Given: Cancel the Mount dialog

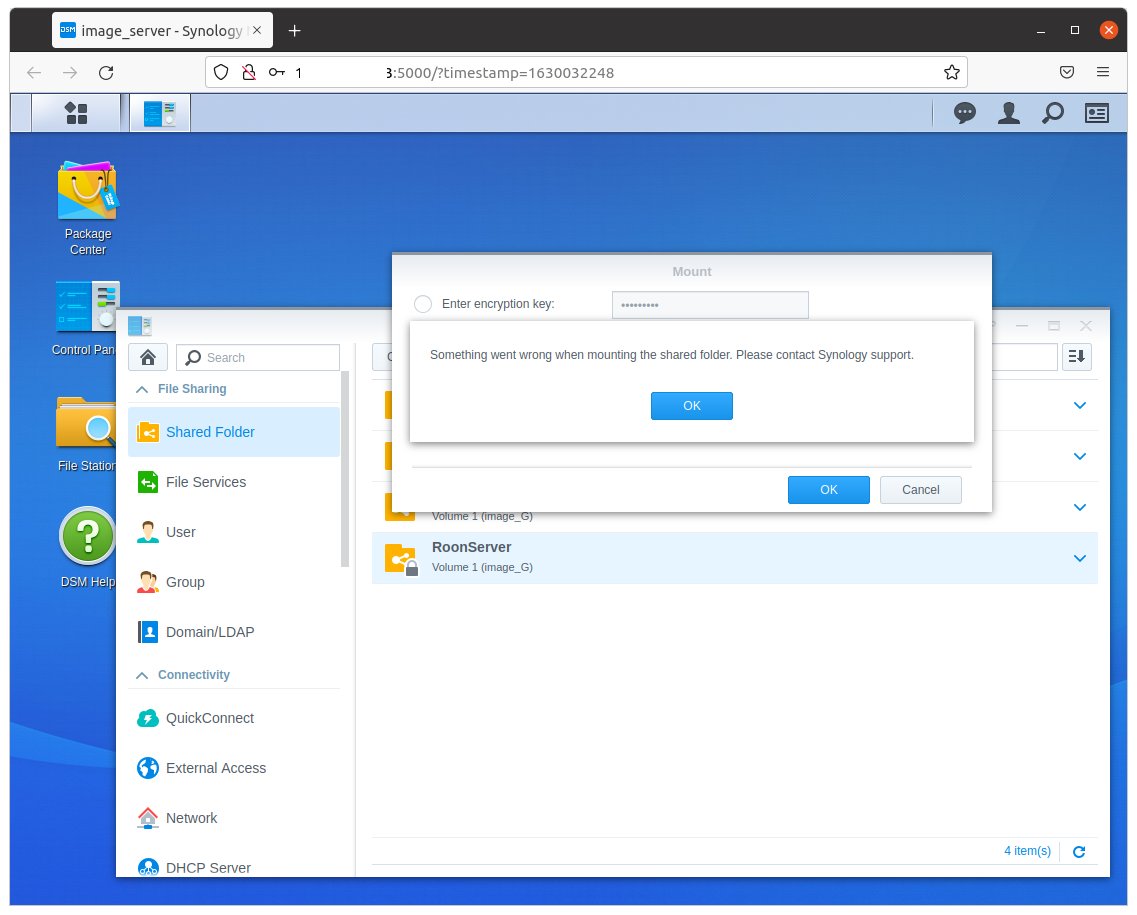Looking at the screenshot, I should click(920, 490).
